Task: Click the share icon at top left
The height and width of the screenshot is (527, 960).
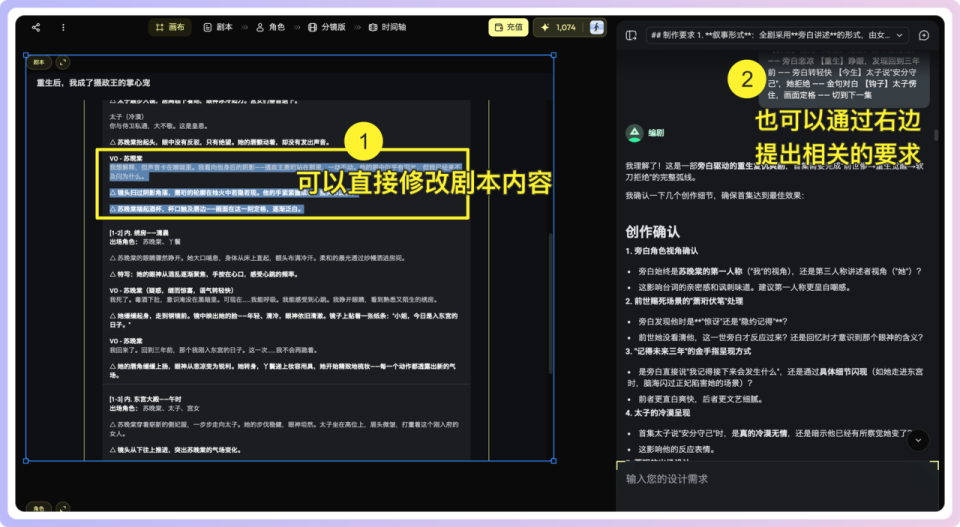Action: pyautogui.click(x=36, y=28)
